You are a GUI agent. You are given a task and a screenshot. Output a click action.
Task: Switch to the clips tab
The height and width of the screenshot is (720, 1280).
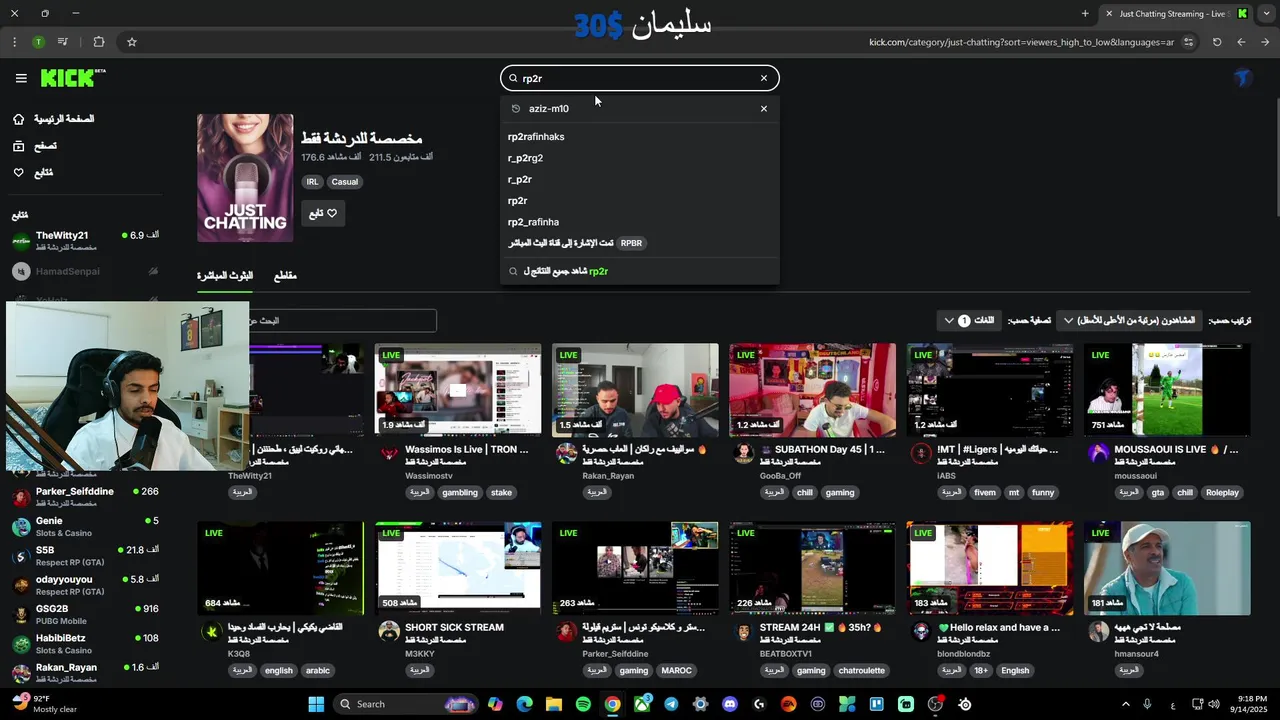pos(285,276)
